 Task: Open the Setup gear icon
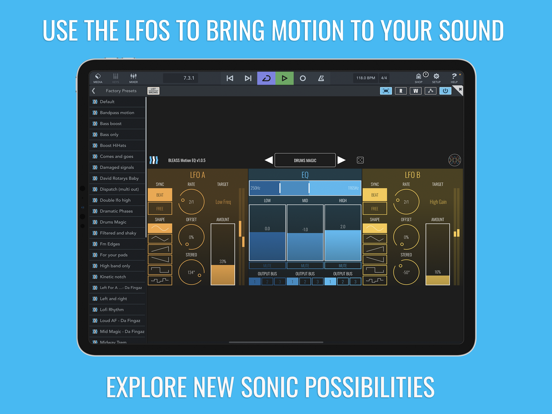coord(436,78)
